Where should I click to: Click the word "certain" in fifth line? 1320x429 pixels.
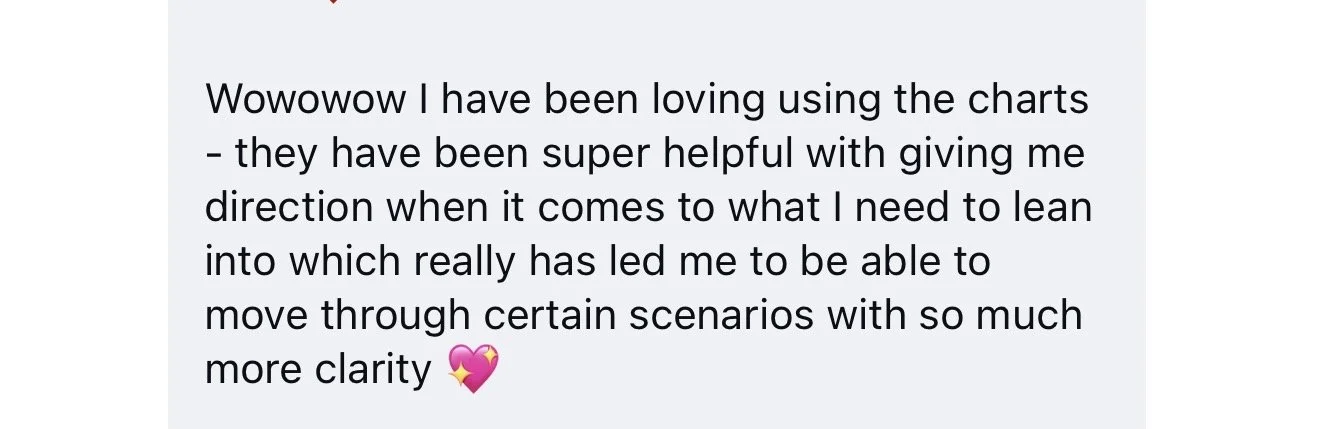coord(551,316)
